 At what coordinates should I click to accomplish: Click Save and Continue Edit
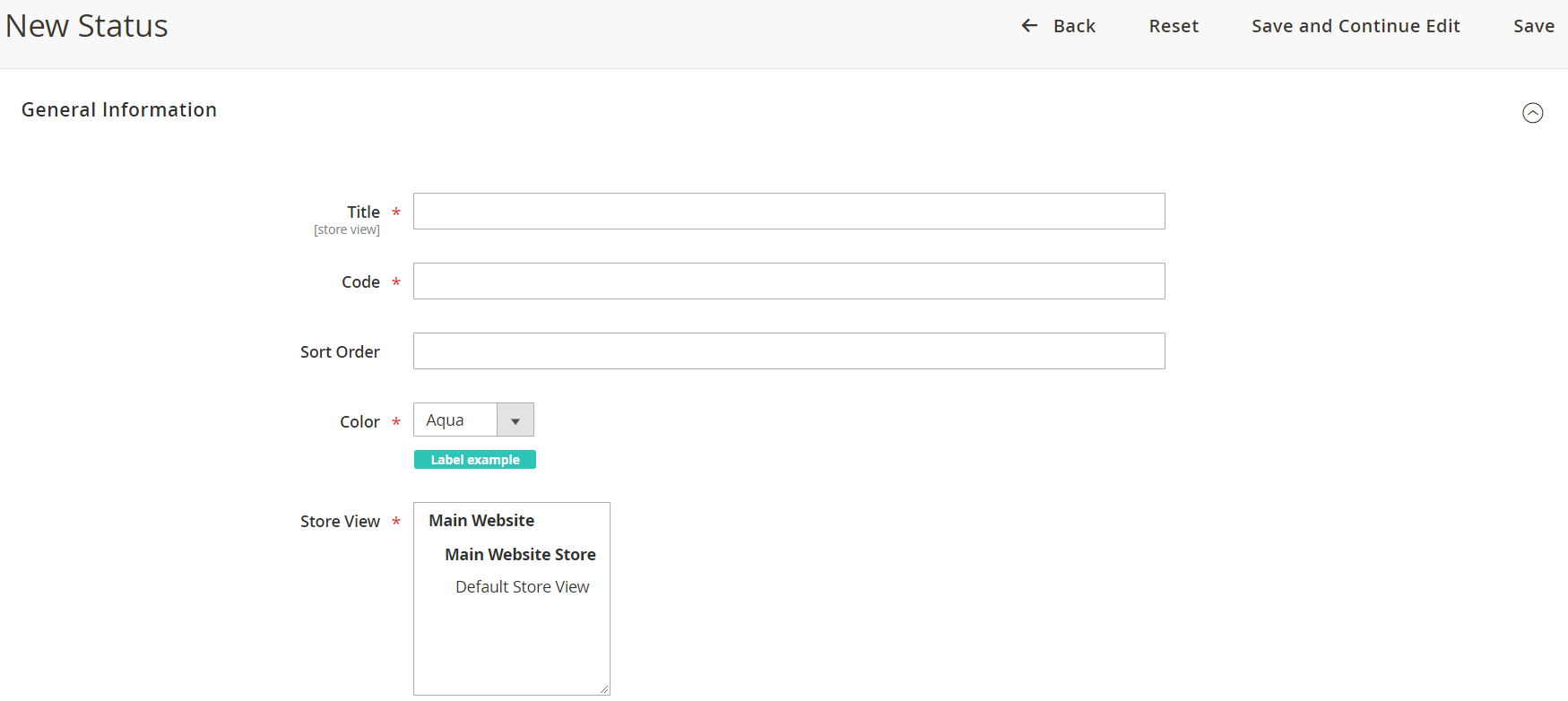(x=1356, y=26)
